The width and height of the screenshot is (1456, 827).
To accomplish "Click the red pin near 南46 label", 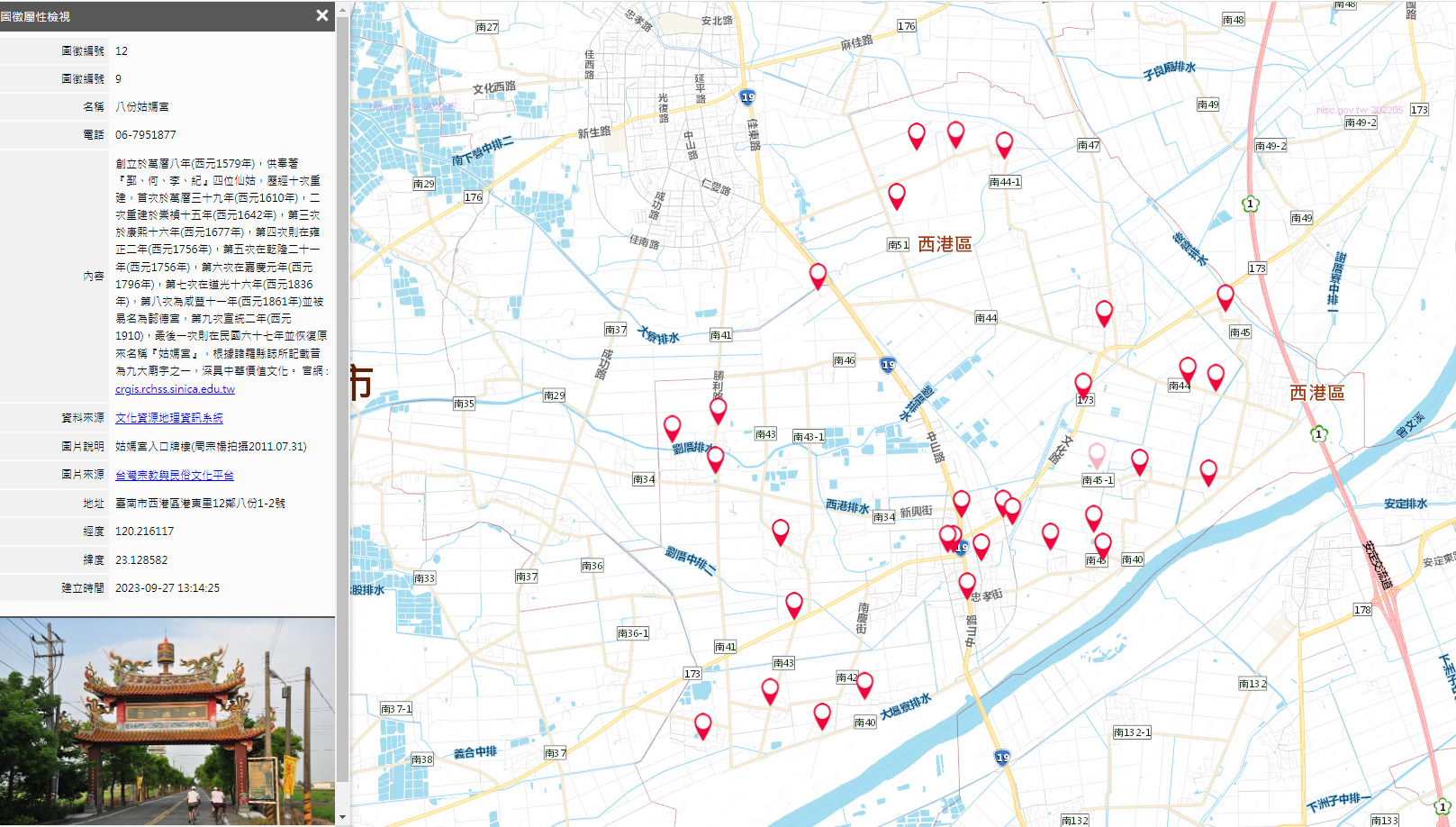I will 818,277.
